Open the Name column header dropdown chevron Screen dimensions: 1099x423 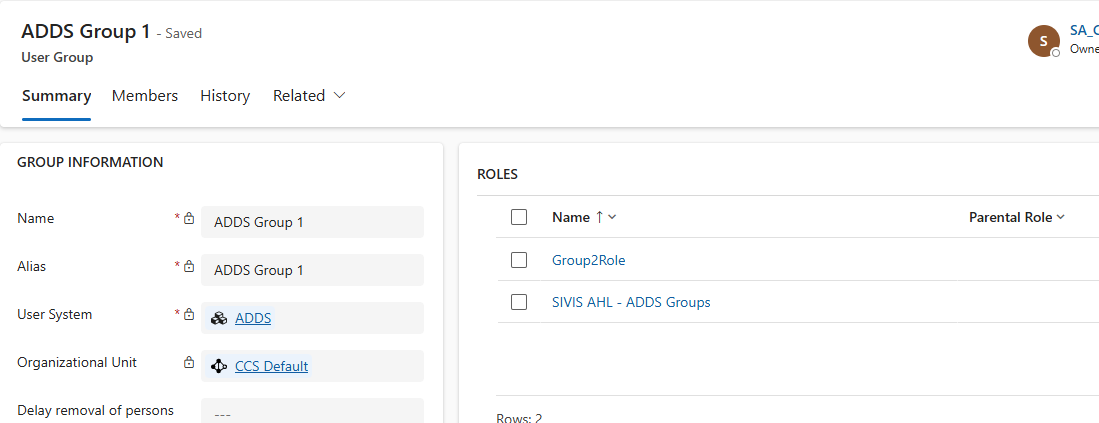point(612,217)
